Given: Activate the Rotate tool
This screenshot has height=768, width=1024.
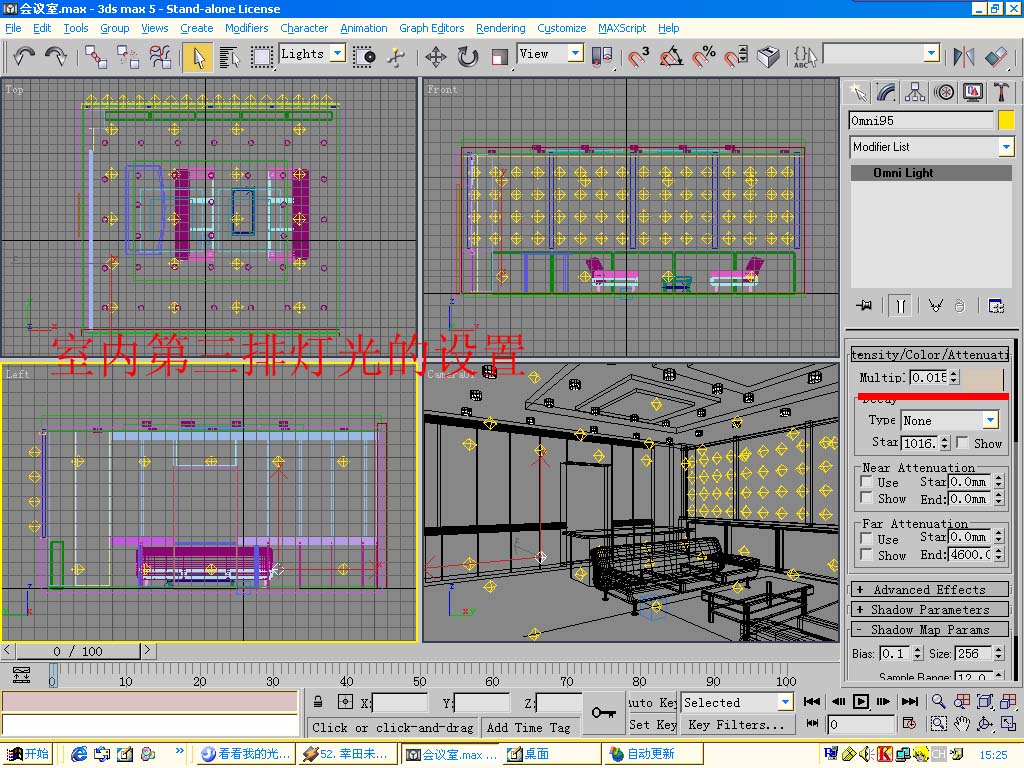Looking at the screenshot, I should [468, 56].
